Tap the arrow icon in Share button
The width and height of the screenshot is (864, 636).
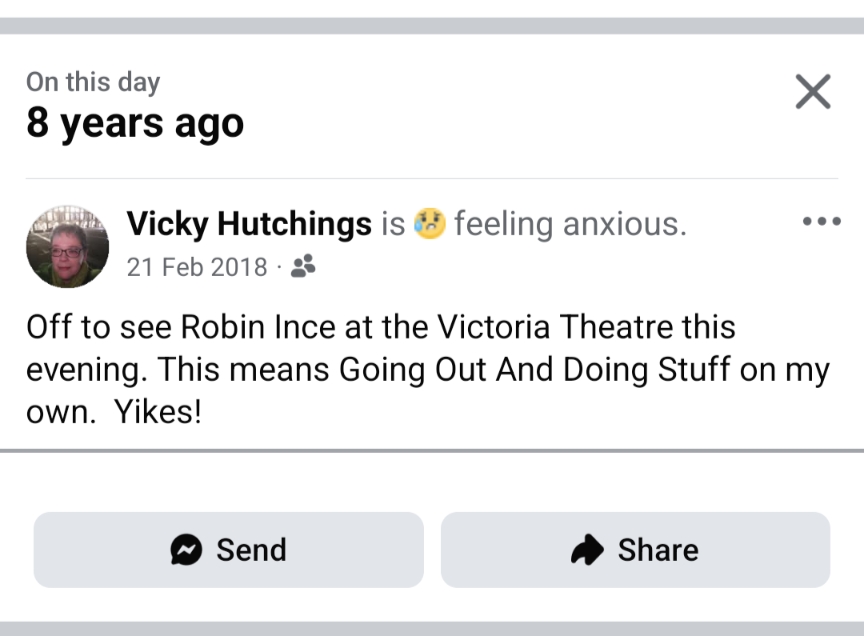point(587,549)
